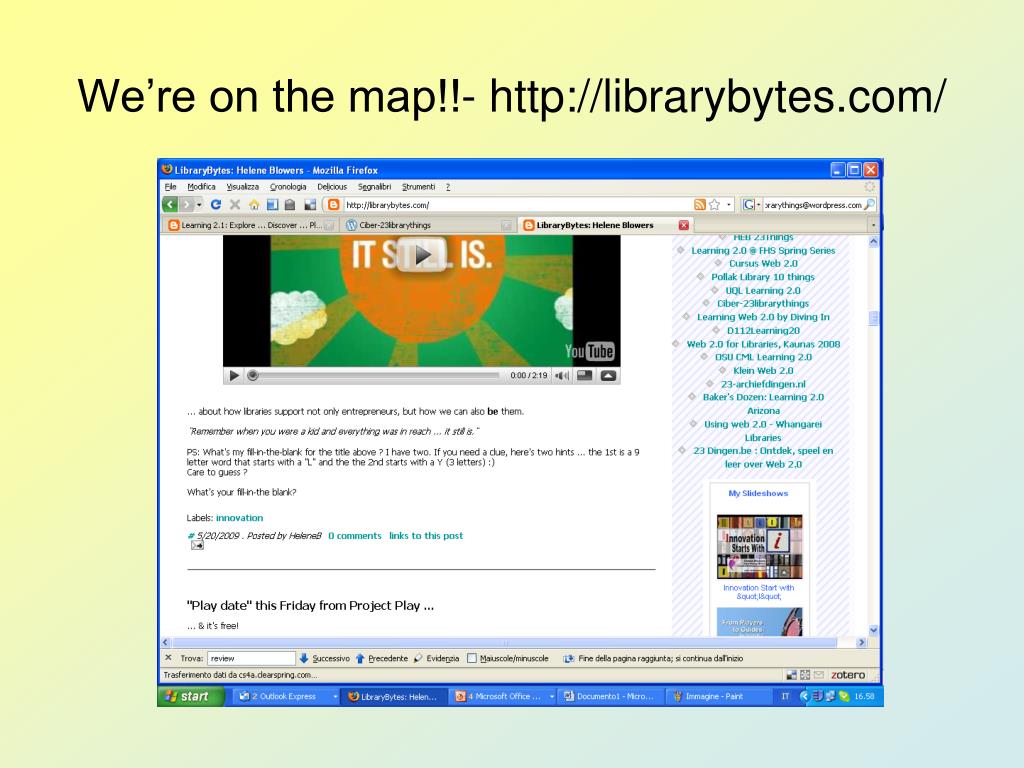Open the Pollak Library 10 things link
1024x768 pixels.
pyautogui.click(x=763, y=277)
